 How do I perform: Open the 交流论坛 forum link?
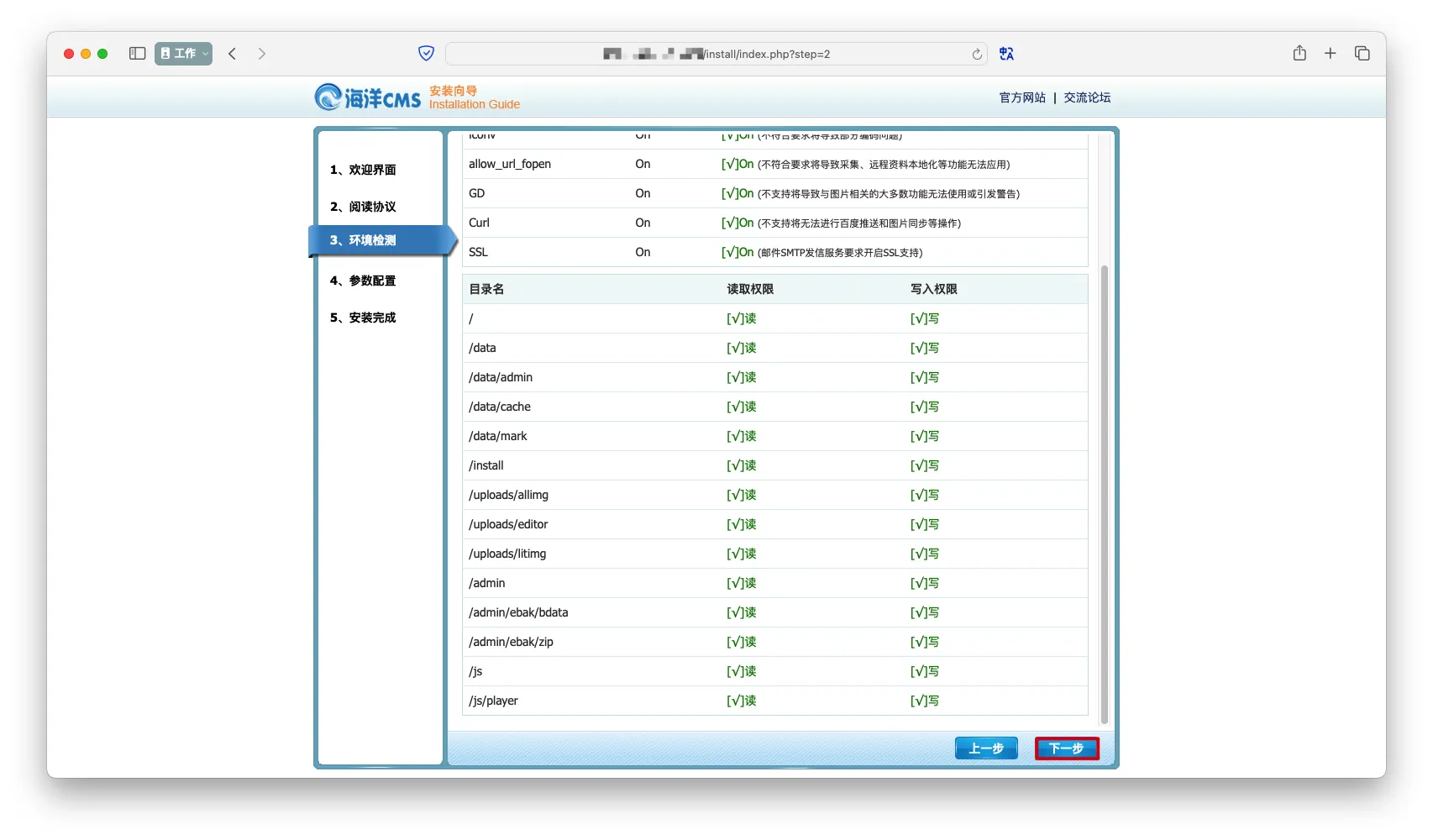1087,97
